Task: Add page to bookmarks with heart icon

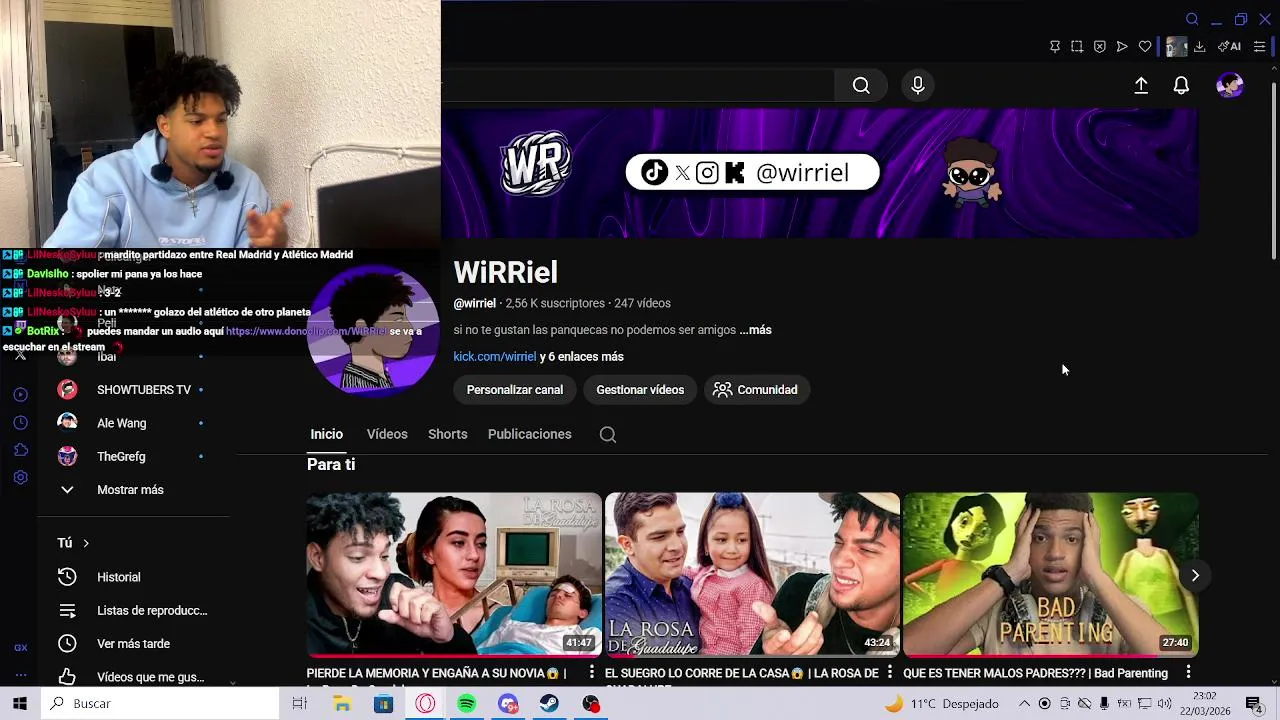Action: click(1145, 47)
